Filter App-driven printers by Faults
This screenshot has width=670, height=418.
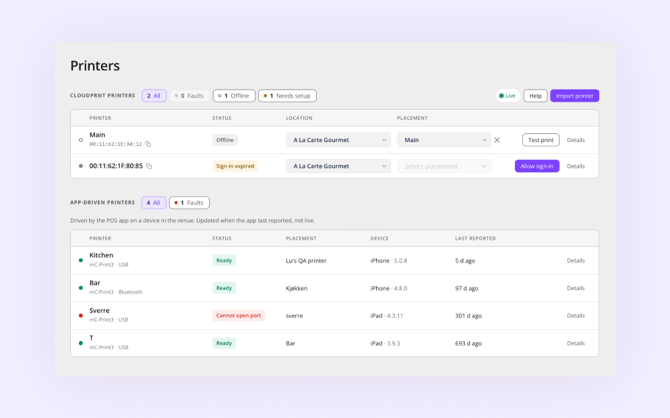pyautogui.click(x=189, y=203)
